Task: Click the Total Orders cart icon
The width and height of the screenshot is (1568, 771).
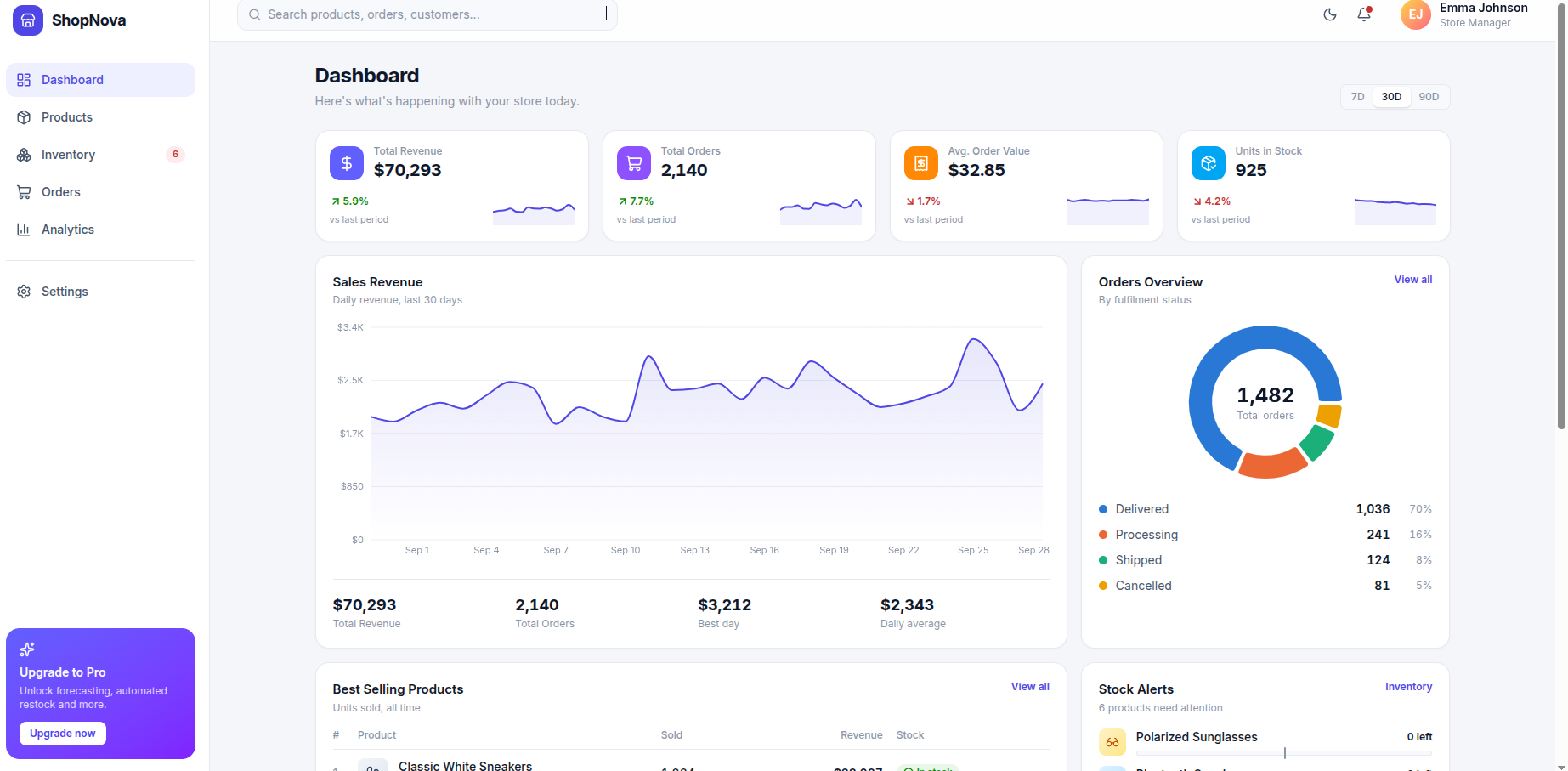Action: tap(634, 163)
